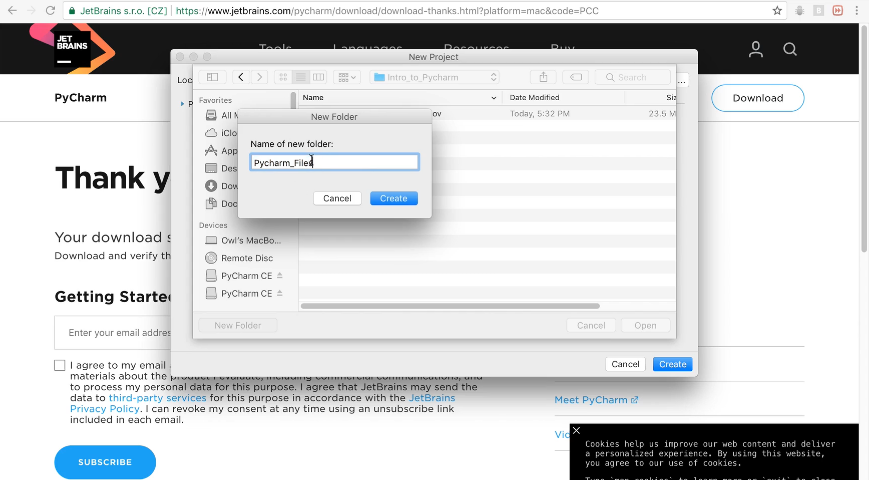Click the email address input field

pyautogui.click(x=113, y=333)
